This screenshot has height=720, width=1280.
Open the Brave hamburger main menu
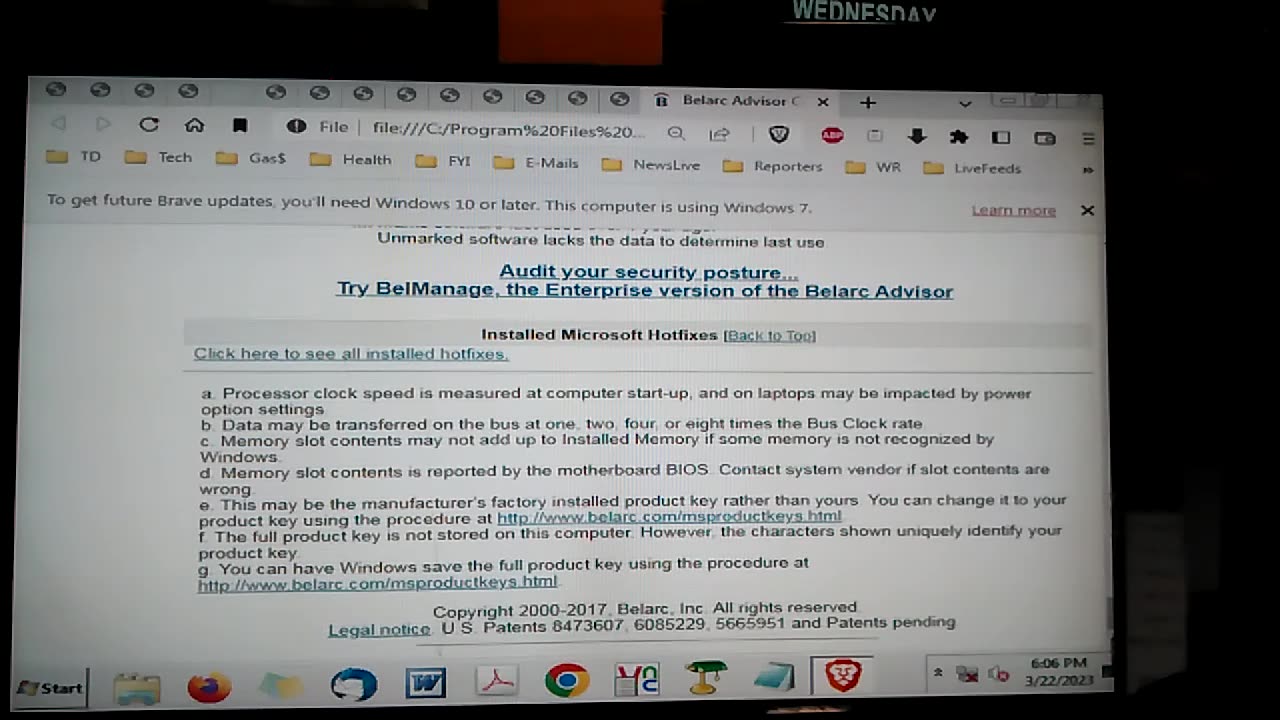(1088, 139)
